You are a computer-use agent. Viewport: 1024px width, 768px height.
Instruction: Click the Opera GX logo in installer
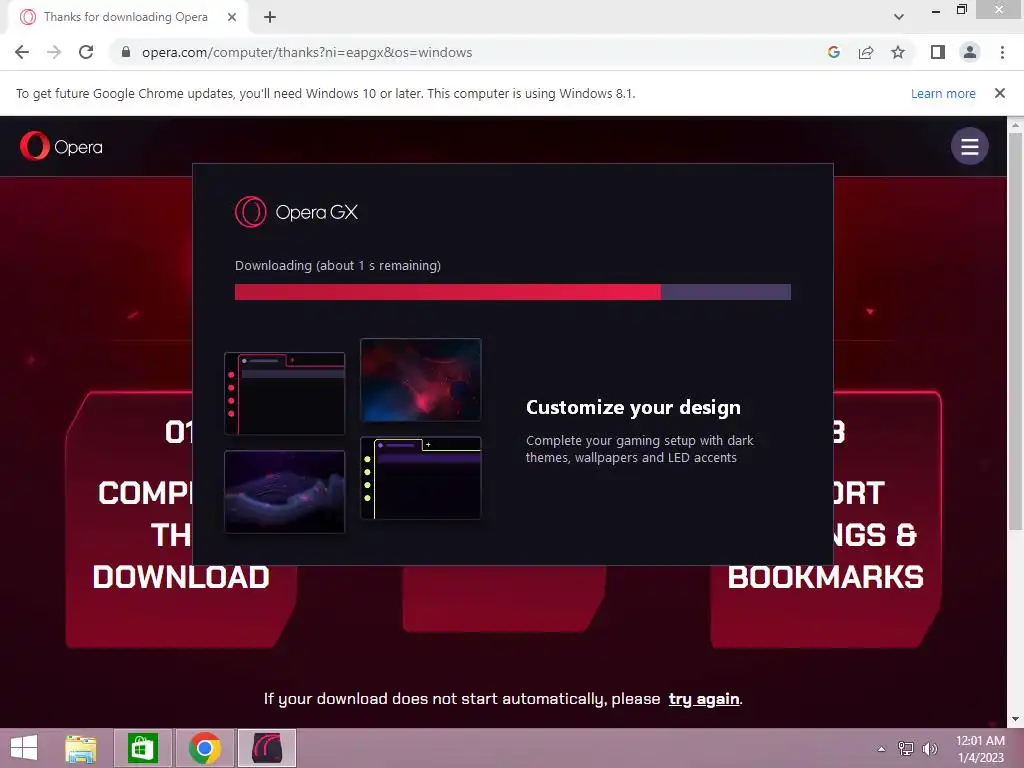point(296,212)
